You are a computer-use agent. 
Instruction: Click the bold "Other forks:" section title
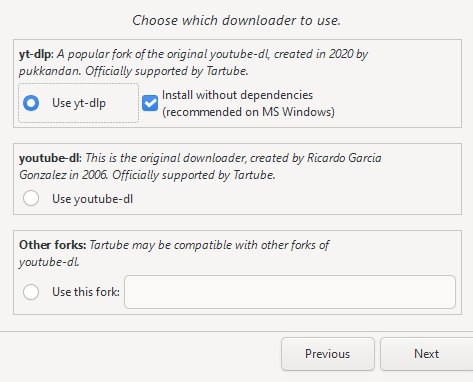tap(53, 245)
